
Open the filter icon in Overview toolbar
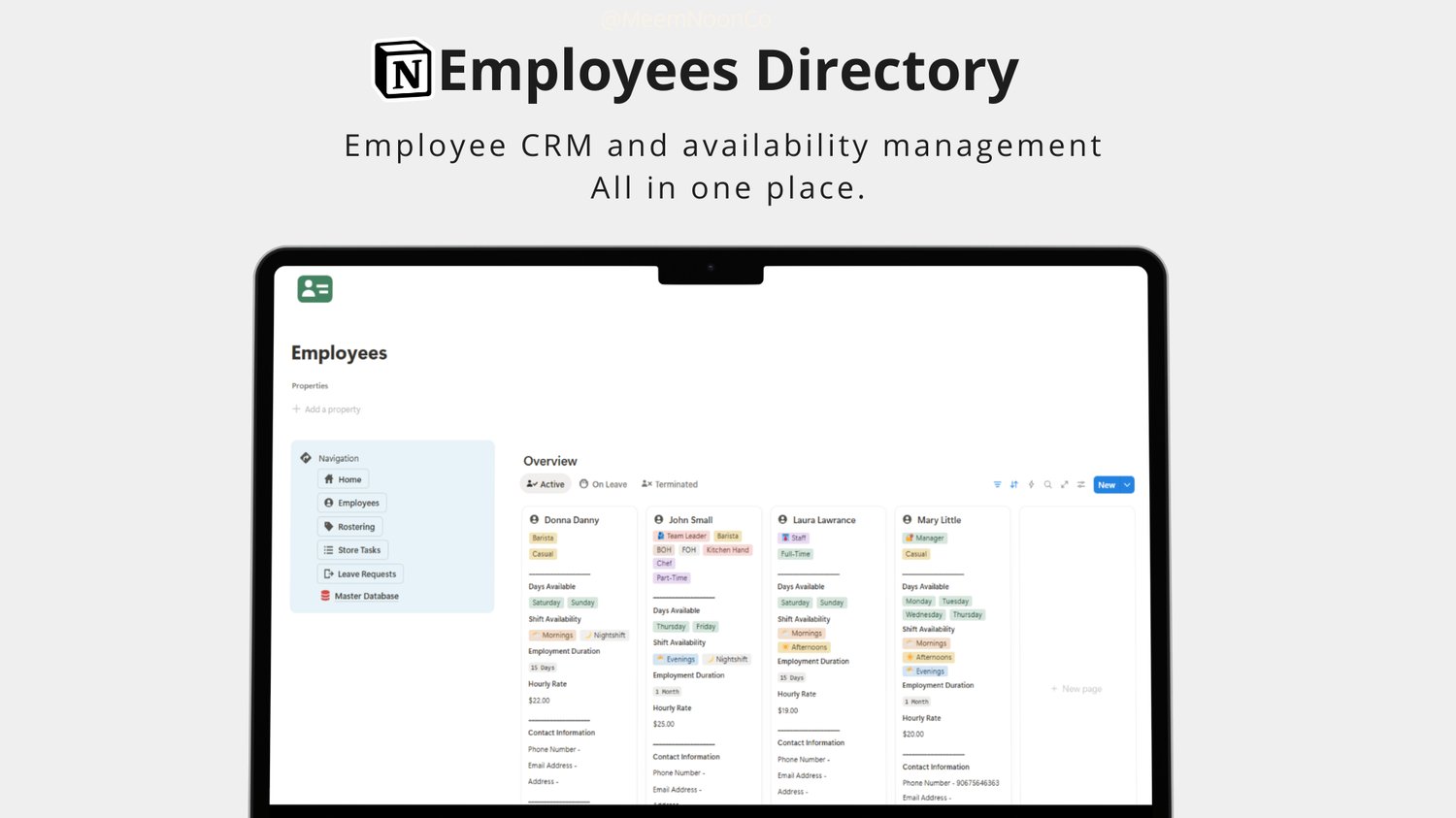(997, 484)
